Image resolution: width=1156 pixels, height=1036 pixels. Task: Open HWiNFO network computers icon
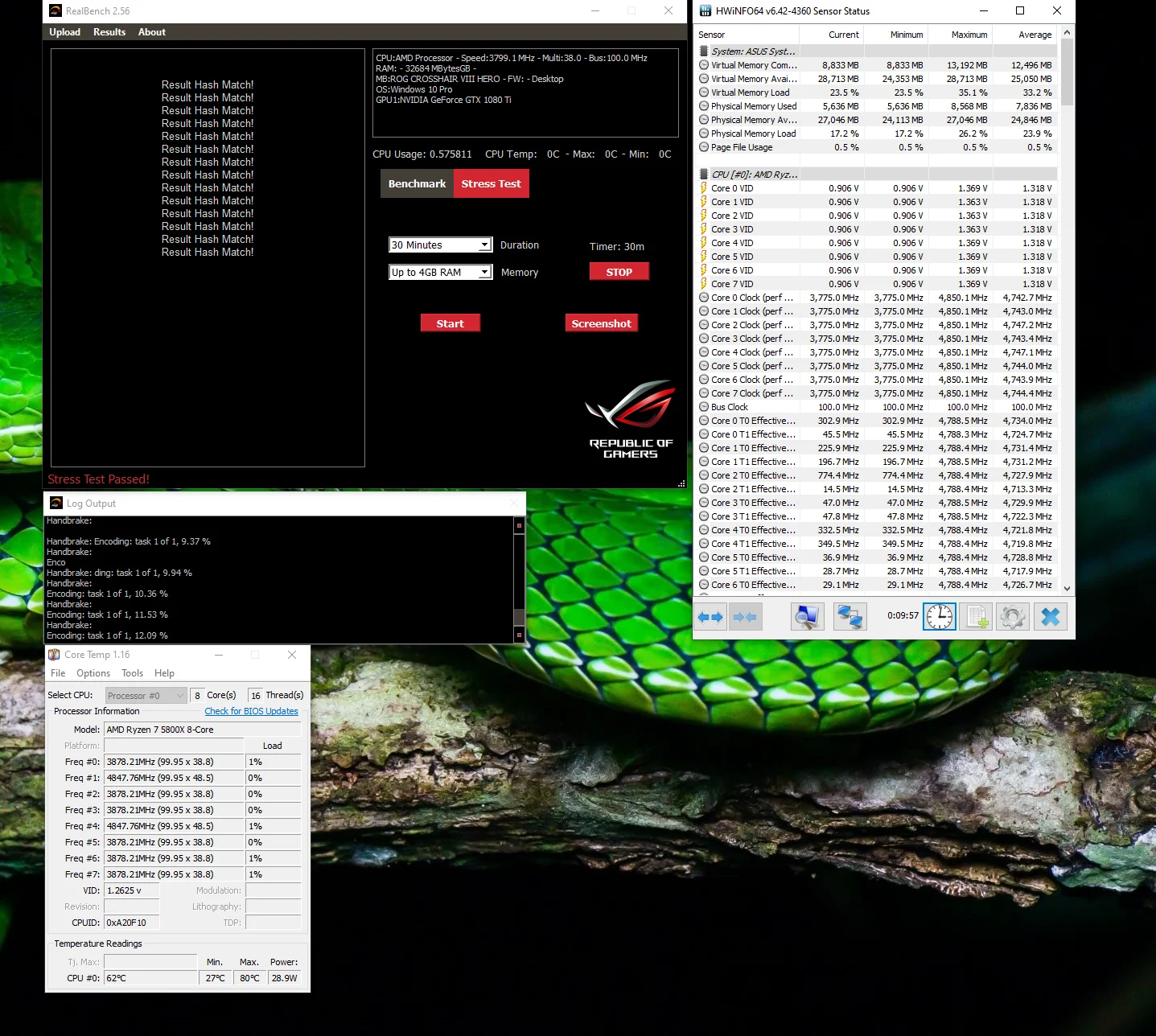850,617
